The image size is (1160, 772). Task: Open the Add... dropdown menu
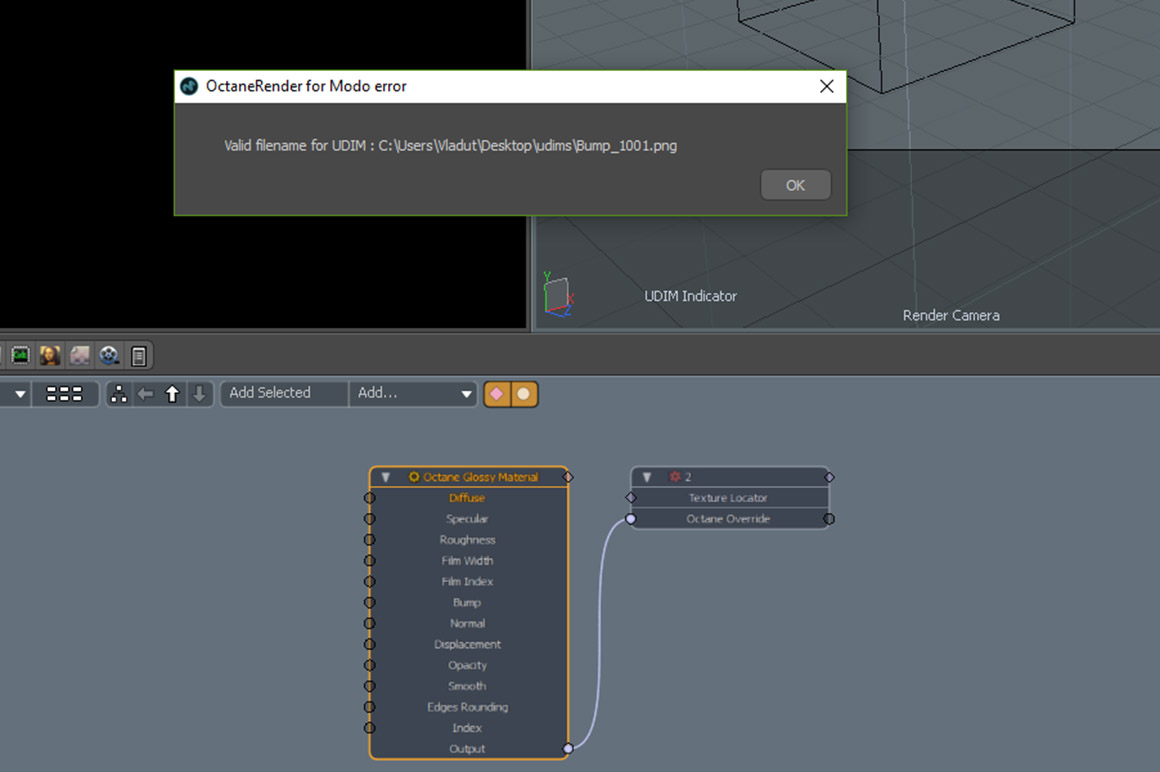pos(413,393)
